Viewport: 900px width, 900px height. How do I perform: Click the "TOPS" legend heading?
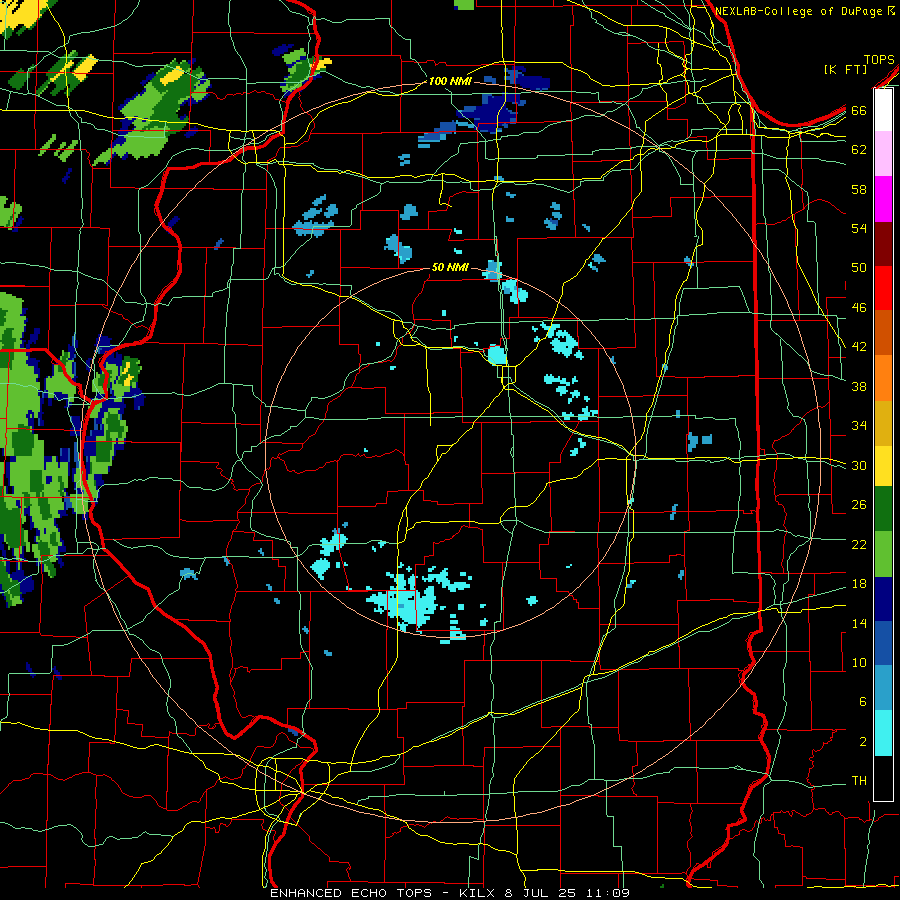[879, 59]
